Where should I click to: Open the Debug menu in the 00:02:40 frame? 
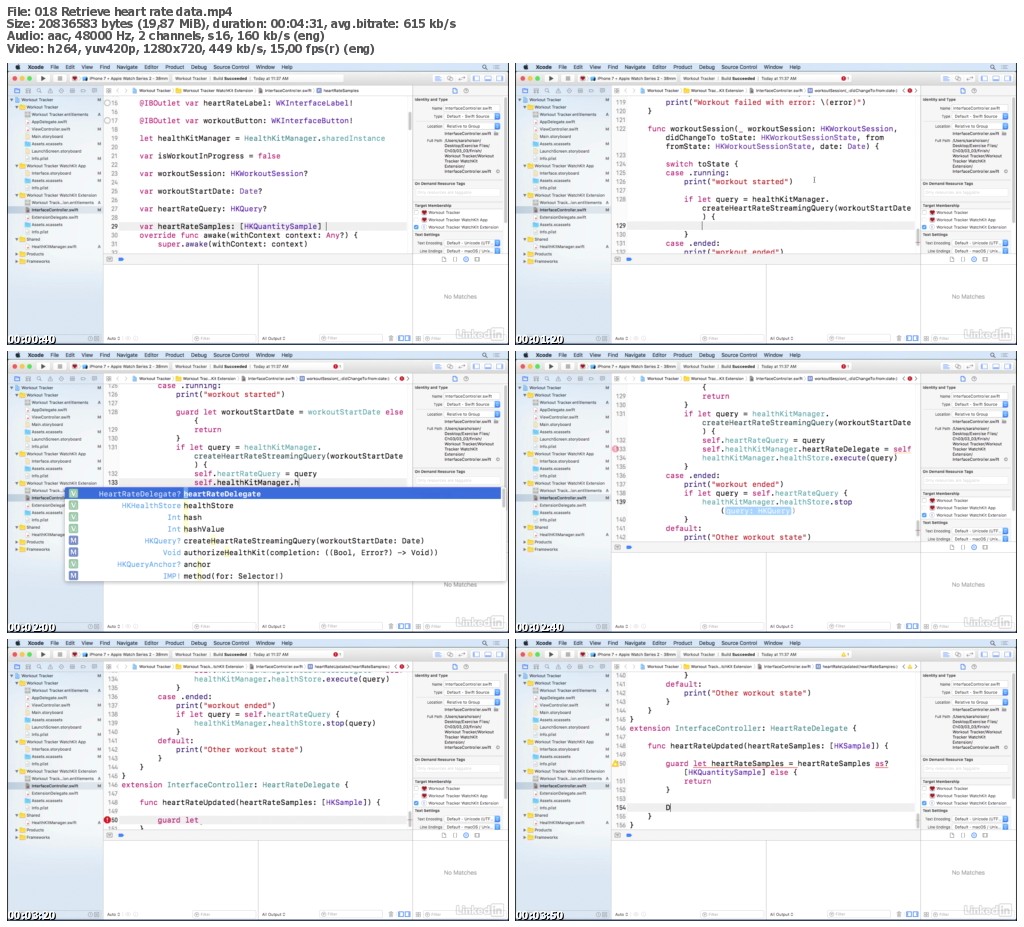707,355
